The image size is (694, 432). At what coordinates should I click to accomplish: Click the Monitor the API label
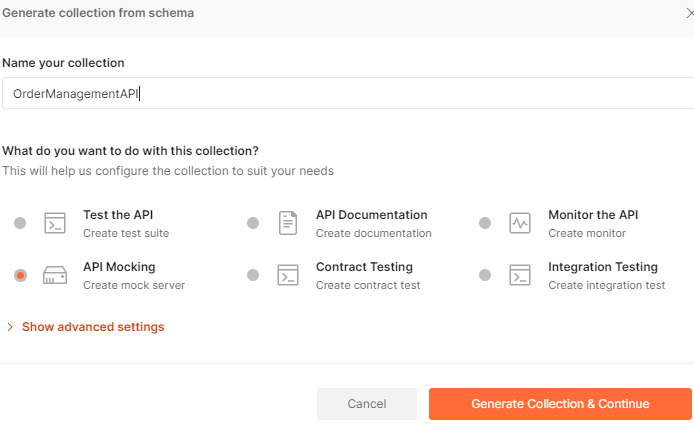(x=593, y=215)
